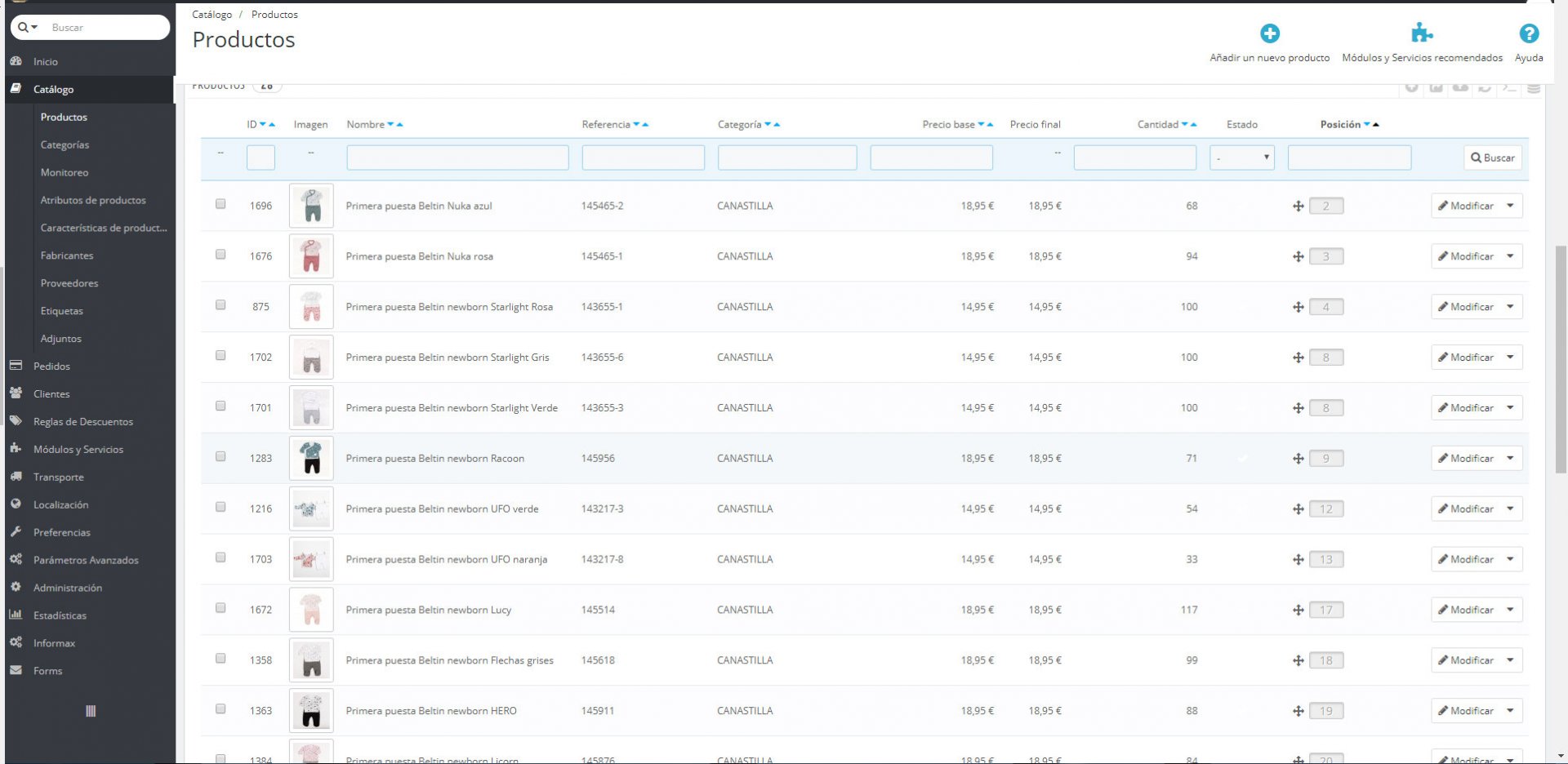Click the Nombre filter input field
1568x764 pixels.
pyautogui.click(x=457, y=158)
